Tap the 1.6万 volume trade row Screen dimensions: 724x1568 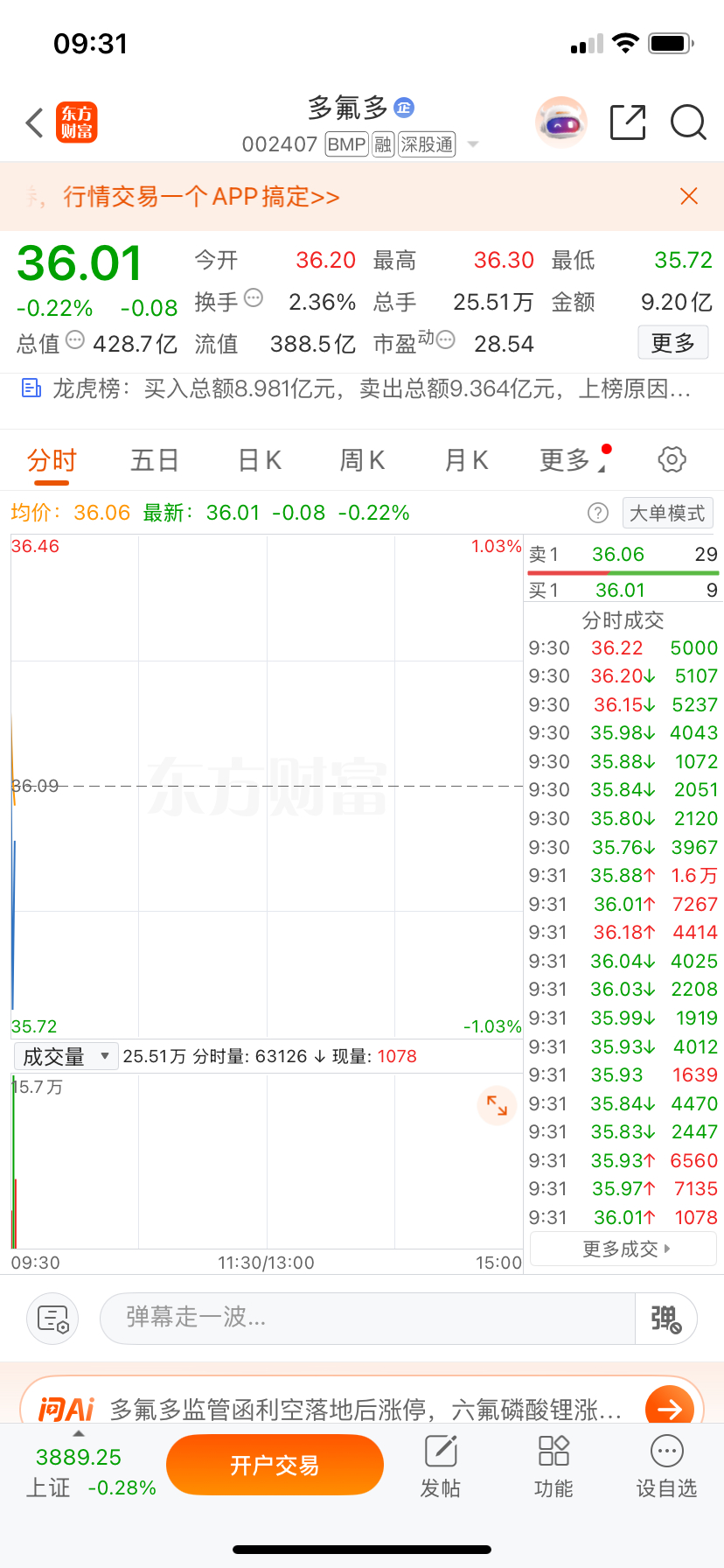623,875
